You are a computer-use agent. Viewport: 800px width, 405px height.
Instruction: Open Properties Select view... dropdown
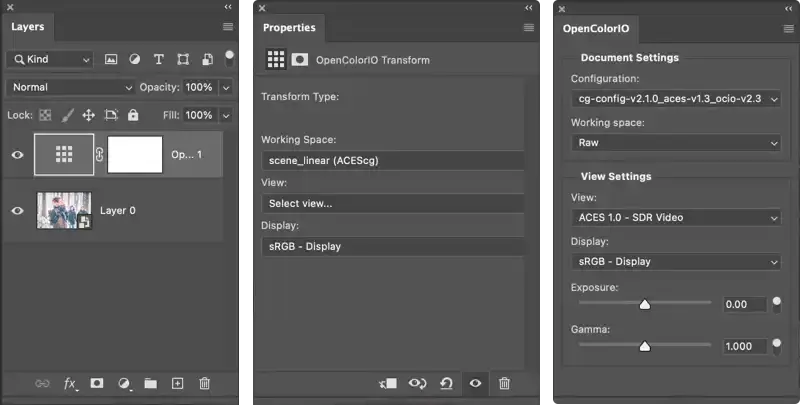coord(393,204)
